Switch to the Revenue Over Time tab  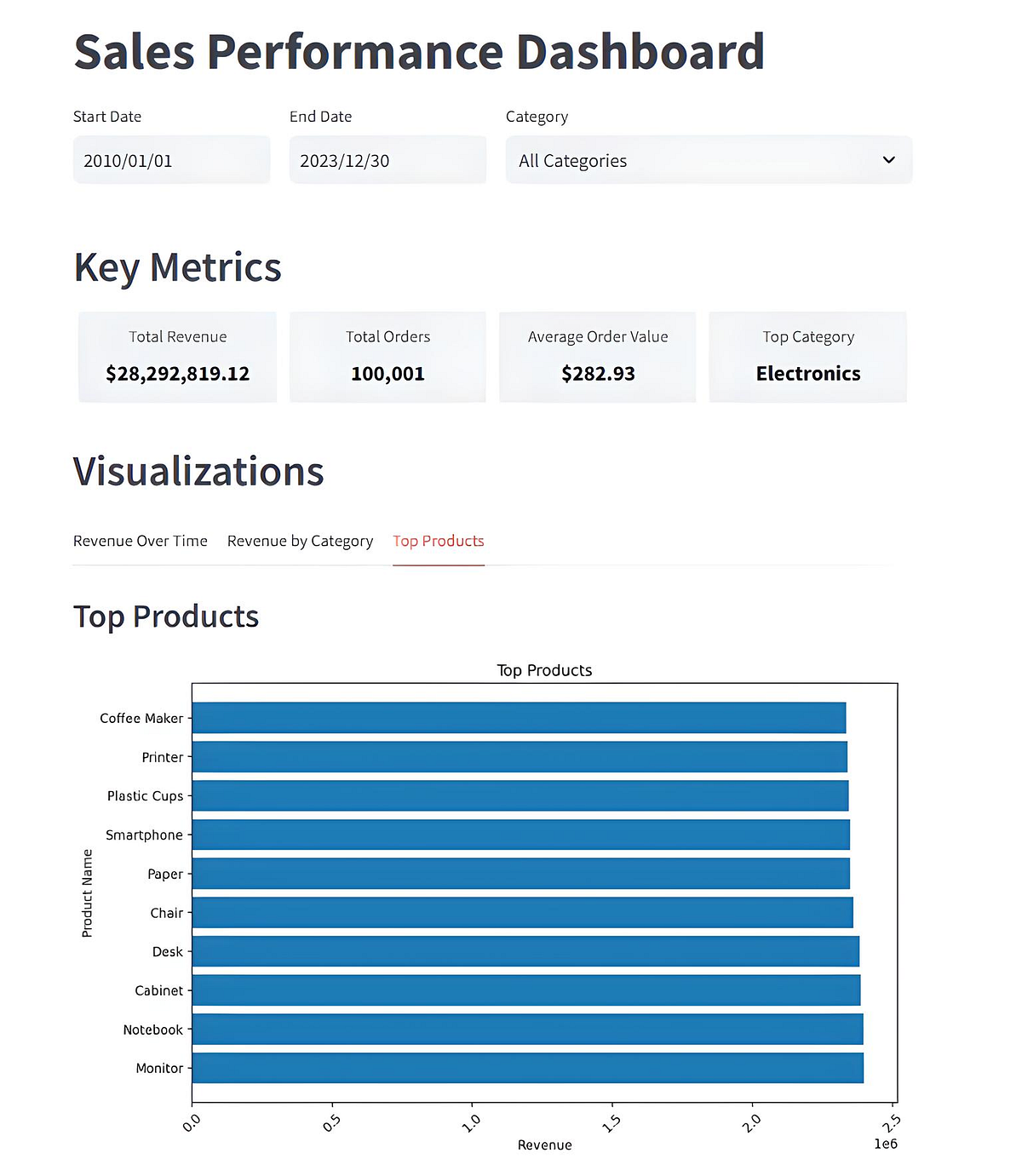(141, 541)
